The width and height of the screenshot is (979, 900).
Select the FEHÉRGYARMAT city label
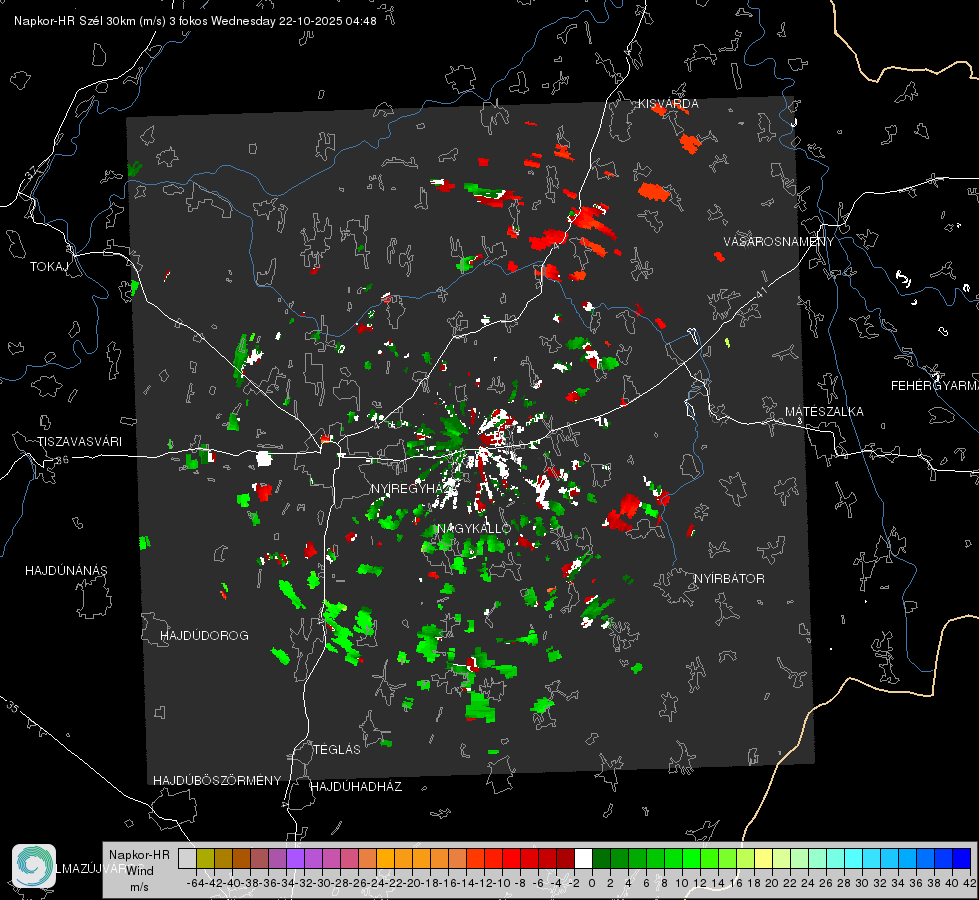point(934,386)
